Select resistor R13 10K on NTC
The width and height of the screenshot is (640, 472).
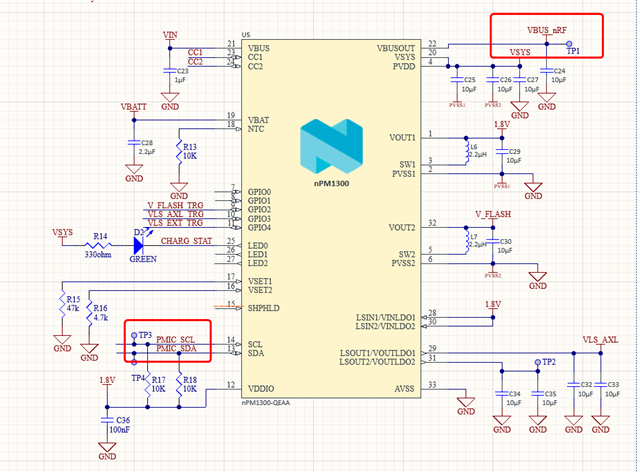coord(179,151)
